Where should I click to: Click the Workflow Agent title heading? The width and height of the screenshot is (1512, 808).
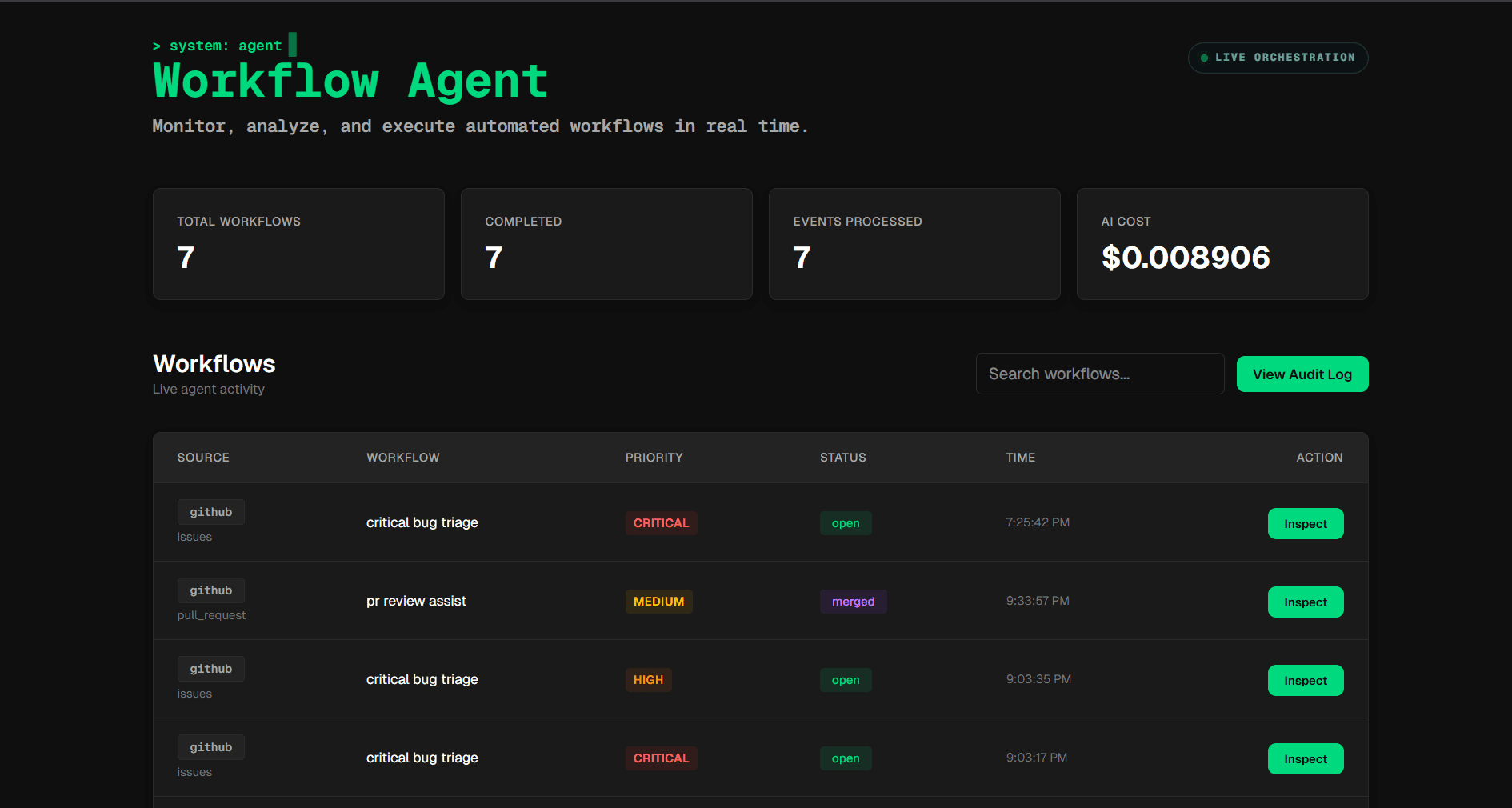pyautogui.click(x=350, y=82)
